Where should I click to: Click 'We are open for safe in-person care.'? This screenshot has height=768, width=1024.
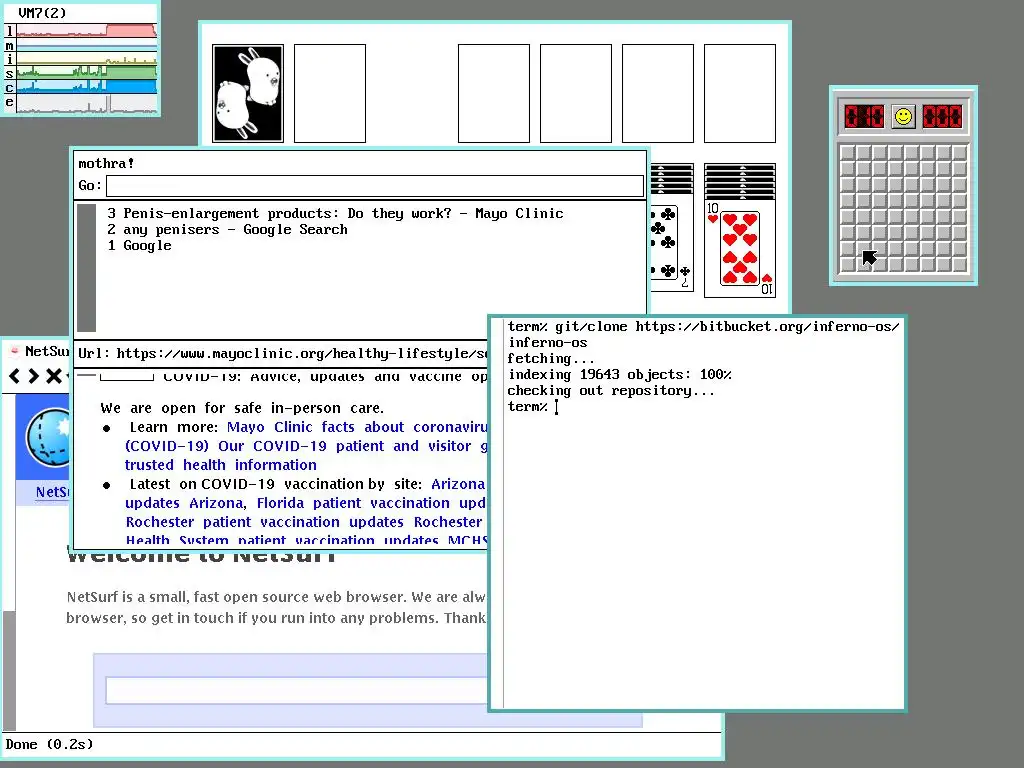(x=242, y=408)
